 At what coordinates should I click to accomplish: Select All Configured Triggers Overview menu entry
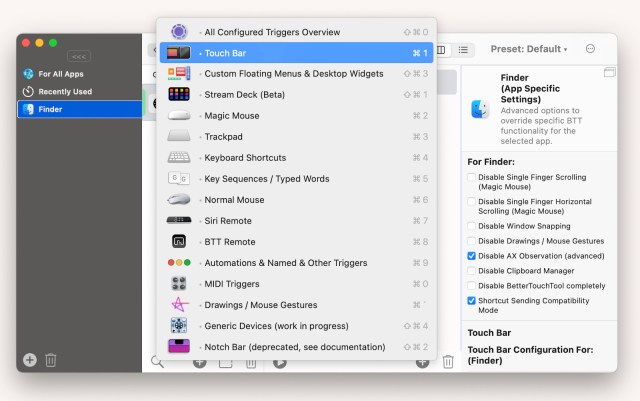[x=296, y=32]
